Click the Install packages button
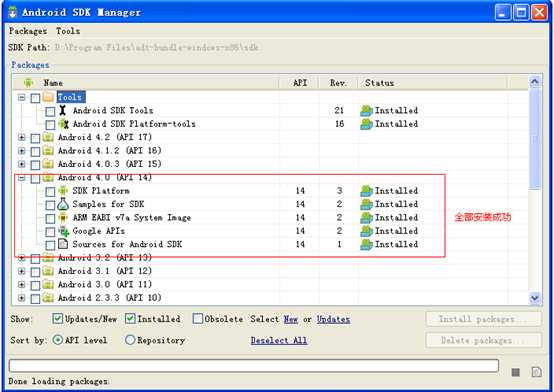 pyautogui.click(x=484, y=319)
